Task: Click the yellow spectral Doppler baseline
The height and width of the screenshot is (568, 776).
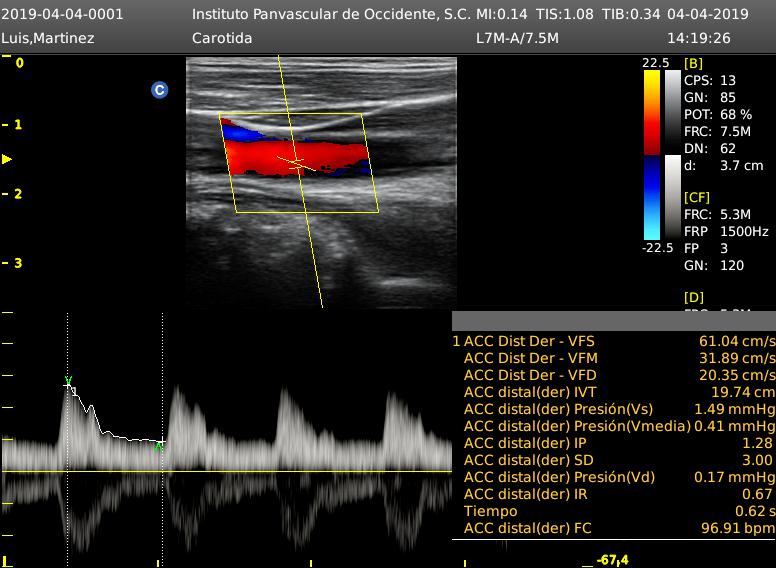Action: tap(300, 471)
